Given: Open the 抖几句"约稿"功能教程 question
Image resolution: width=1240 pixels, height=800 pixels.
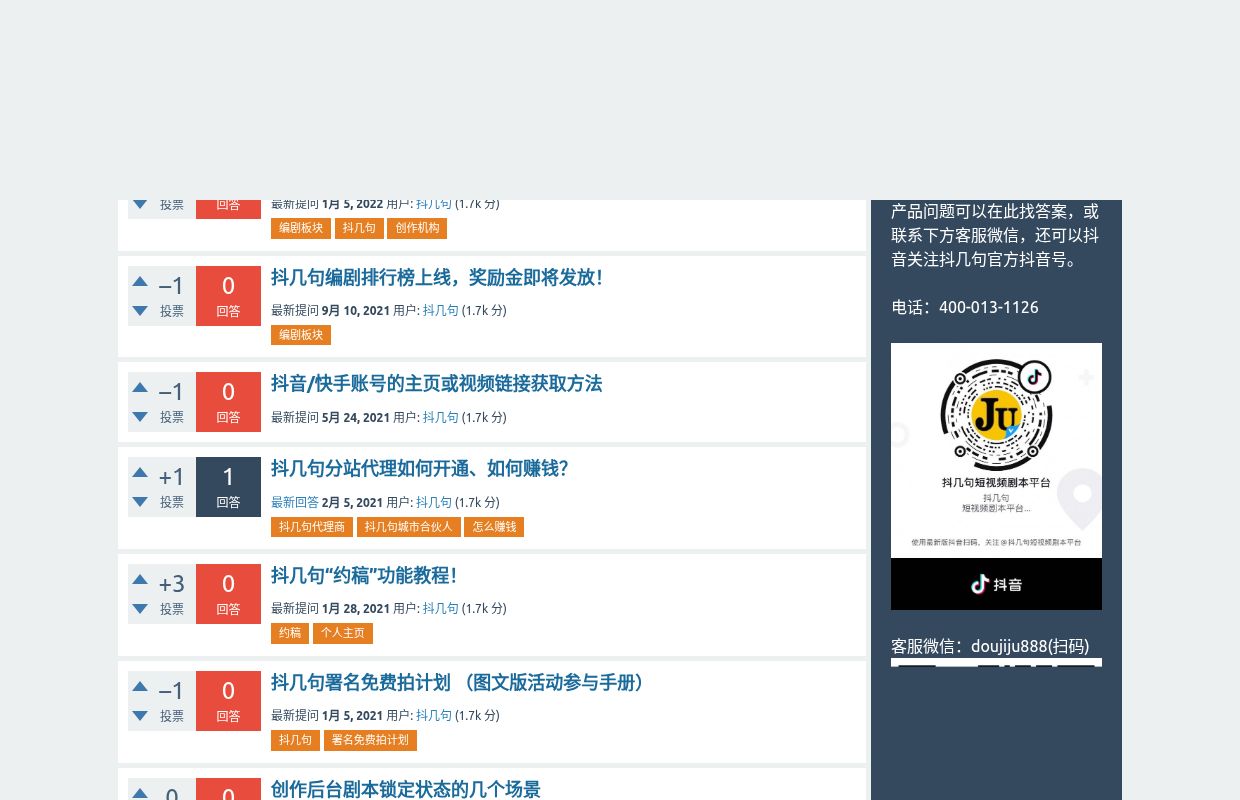Looking at the screenshot, I should tap(364, 576).
